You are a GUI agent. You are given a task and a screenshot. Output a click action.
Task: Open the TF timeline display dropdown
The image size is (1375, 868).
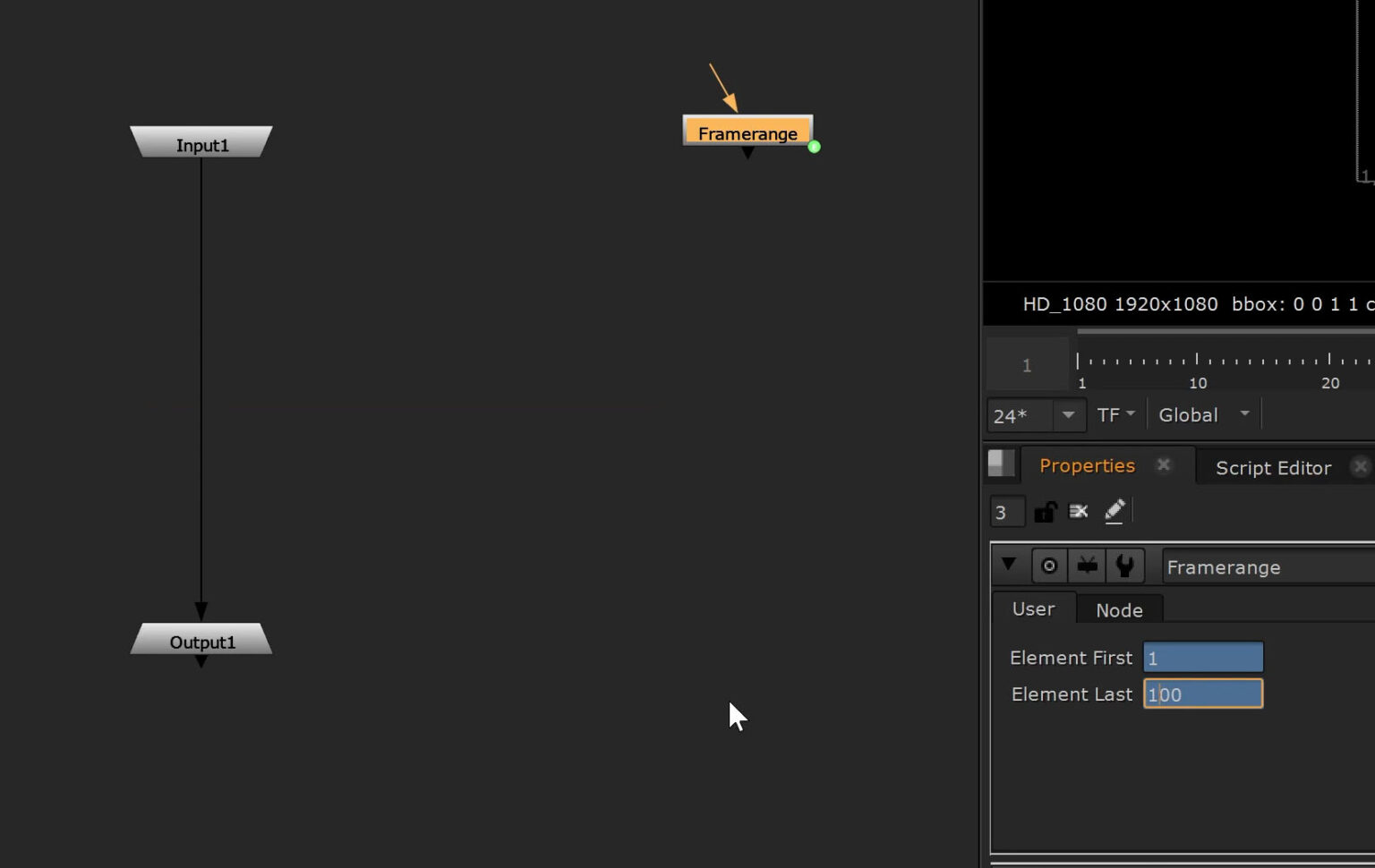pyautogui.click(x=1115, y=415)
